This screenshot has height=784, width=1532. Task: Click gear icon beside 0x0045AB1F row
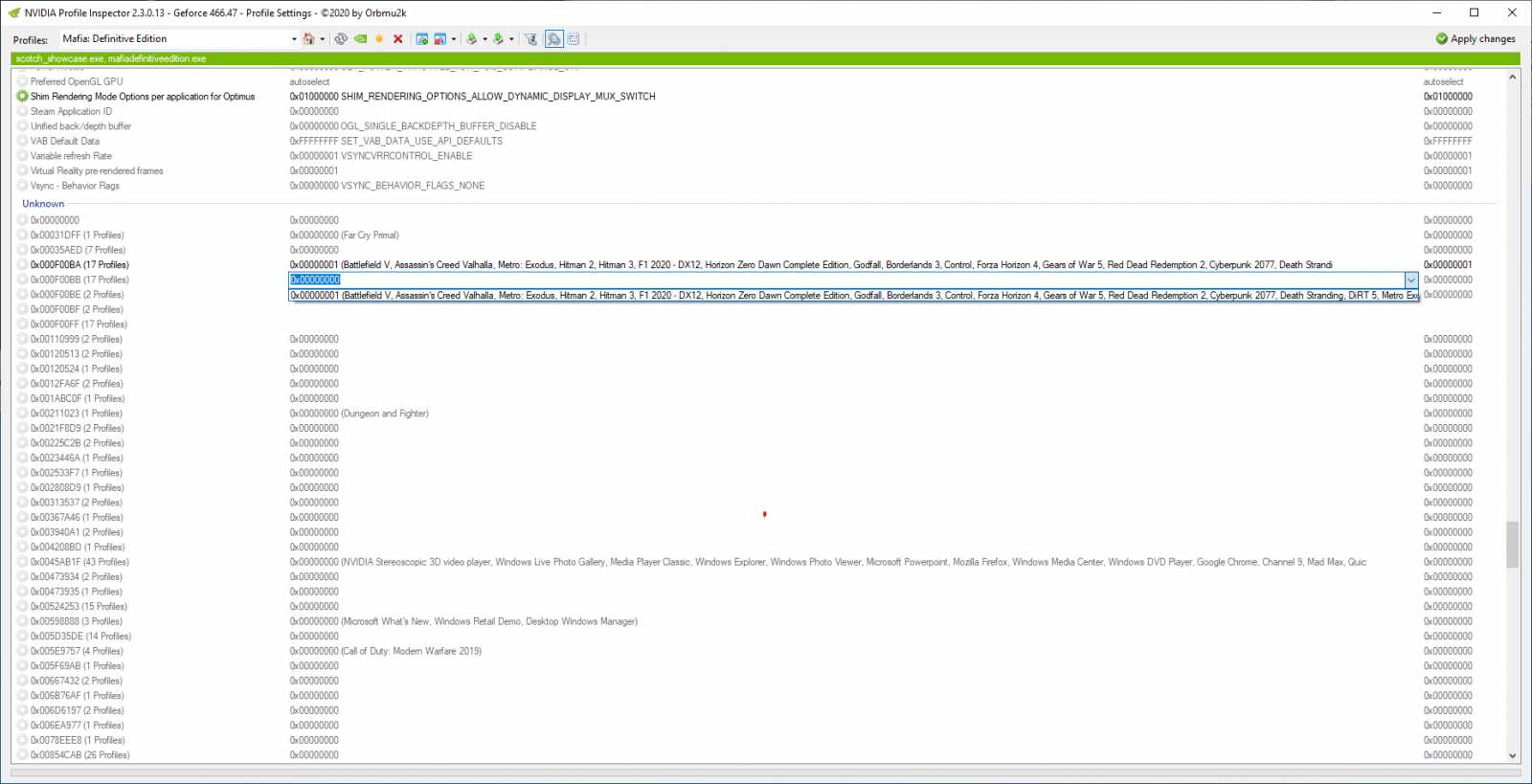[x=22, y=562]
